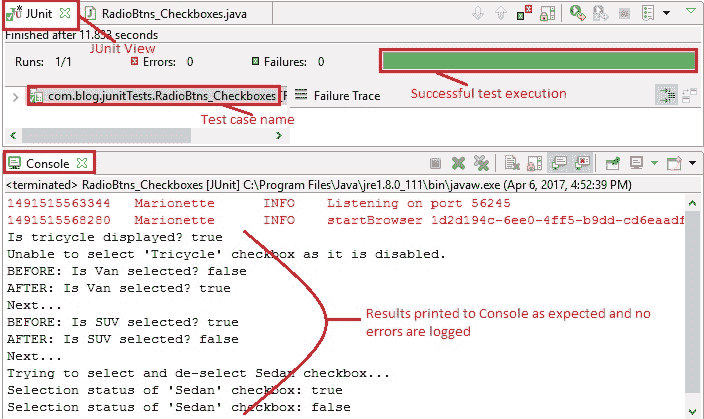Click the green JUnit progress bar
Image resolution: width=704 pixels, height=419 pixels.
pos(539,61)
